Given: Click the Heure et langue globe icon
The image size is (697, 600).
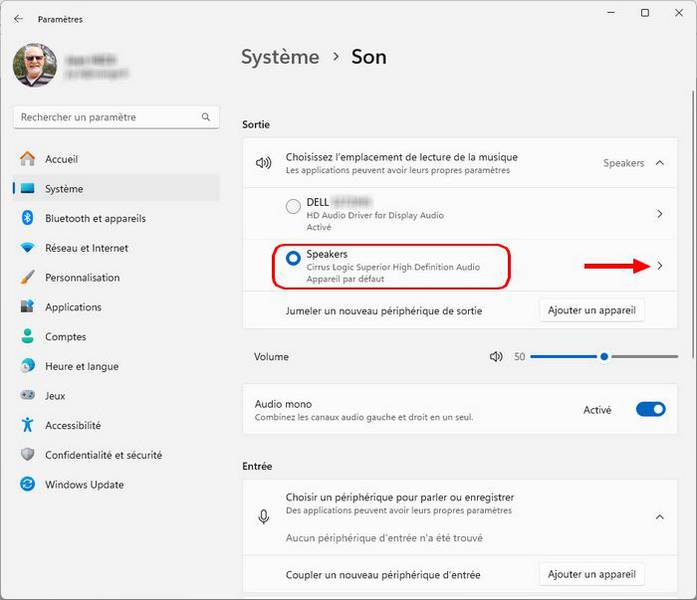Looking at the screenshot, I should tap(28, 365).
